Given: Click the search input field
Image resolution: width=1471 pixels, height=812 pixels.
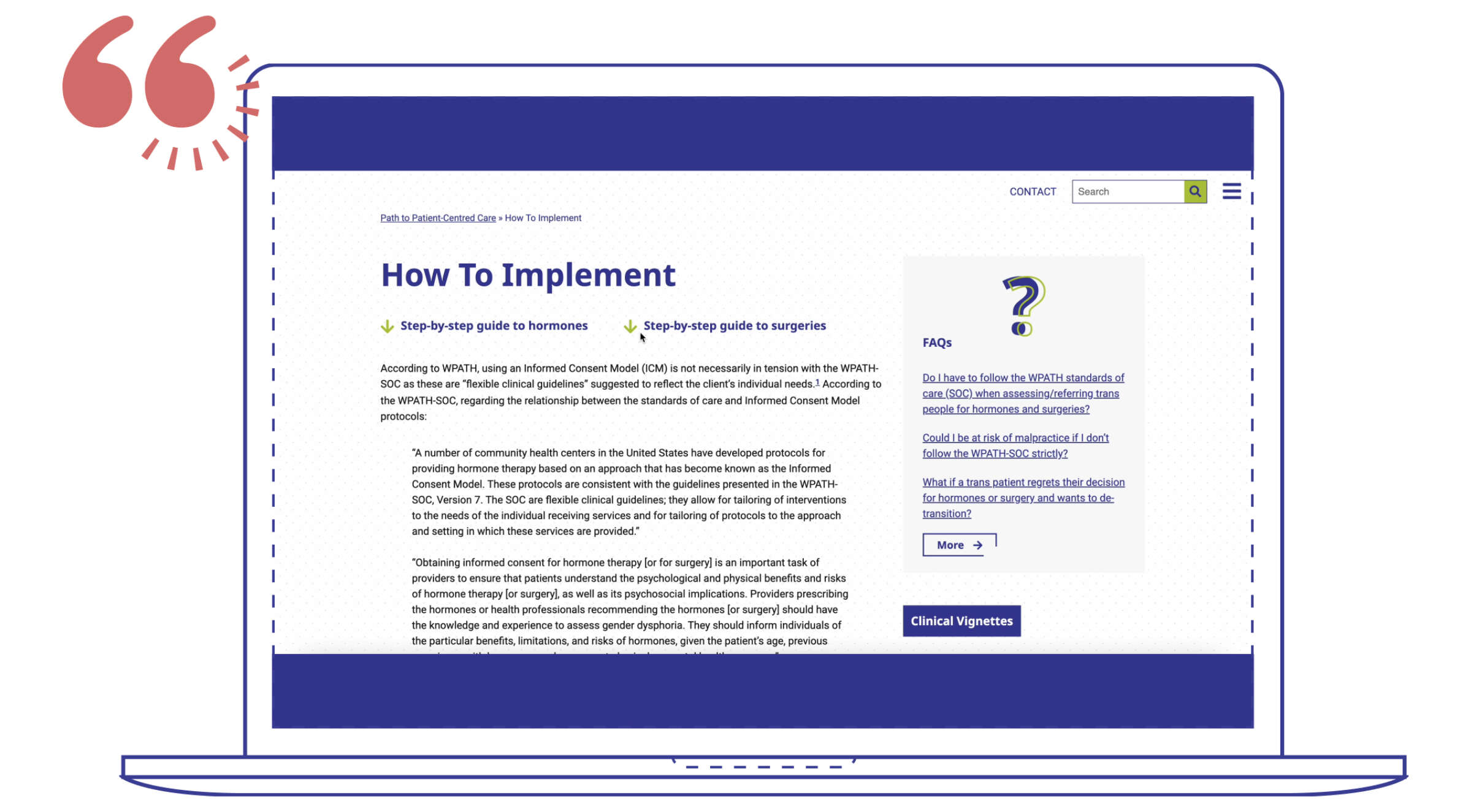Looking at the screenshot, I should (x=1128, y=191).
